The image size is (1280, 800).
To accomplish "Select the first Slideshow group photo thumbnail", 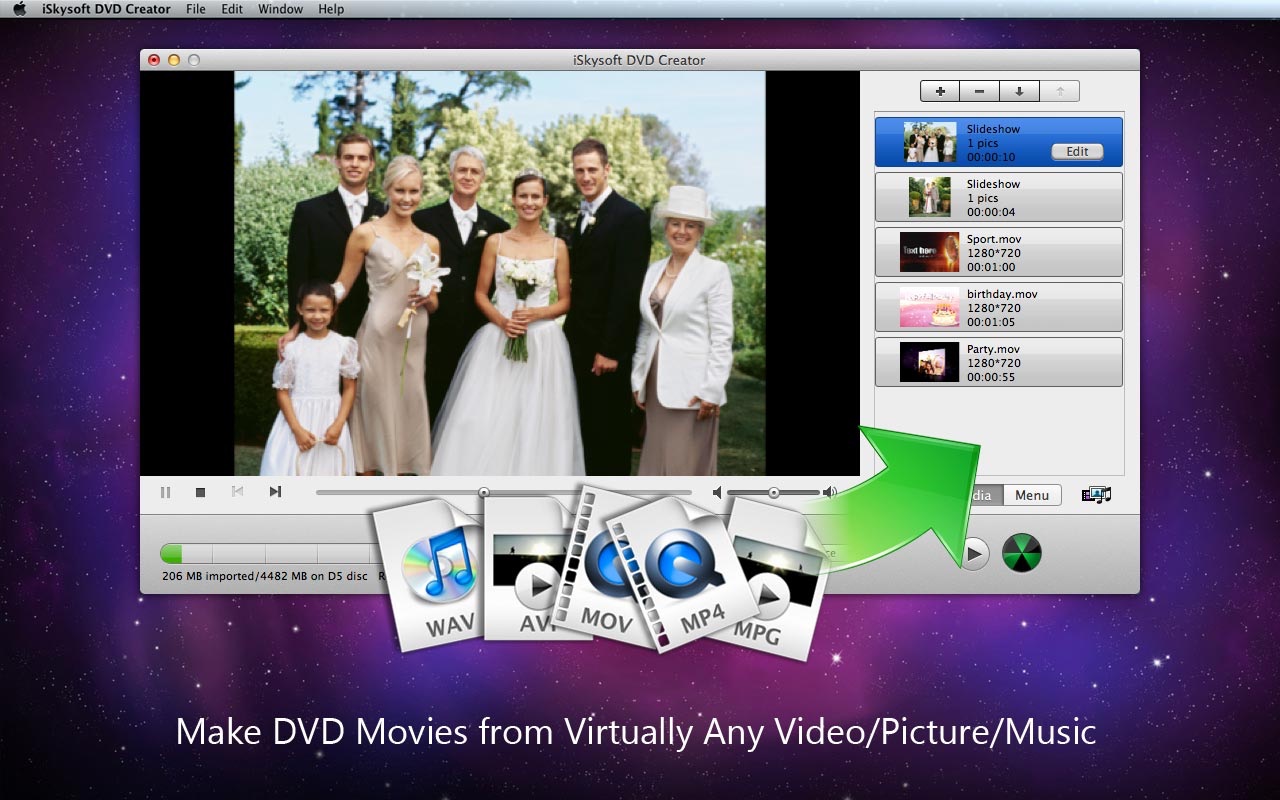I will 930,142.
